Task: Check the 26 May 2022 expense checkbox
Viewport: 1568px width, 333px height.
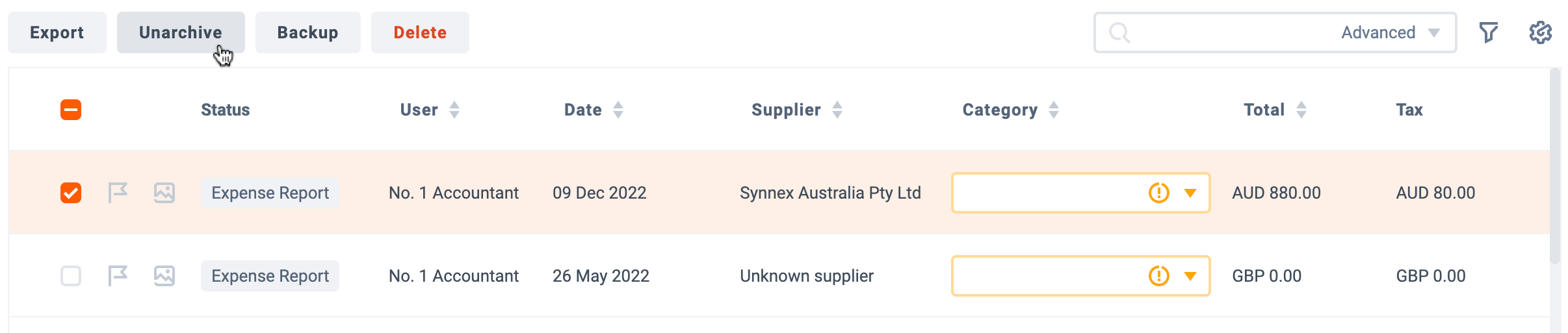Action: pos(71,276)
